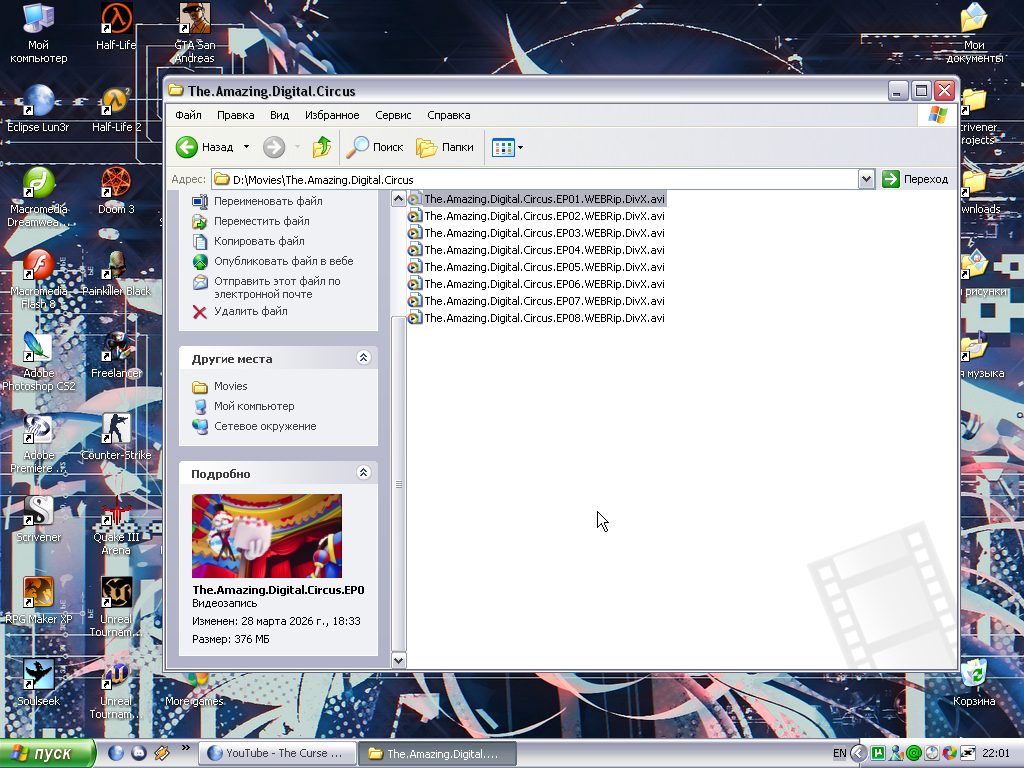
Task: Open the Избранное menu
Action: pos(332,115)
